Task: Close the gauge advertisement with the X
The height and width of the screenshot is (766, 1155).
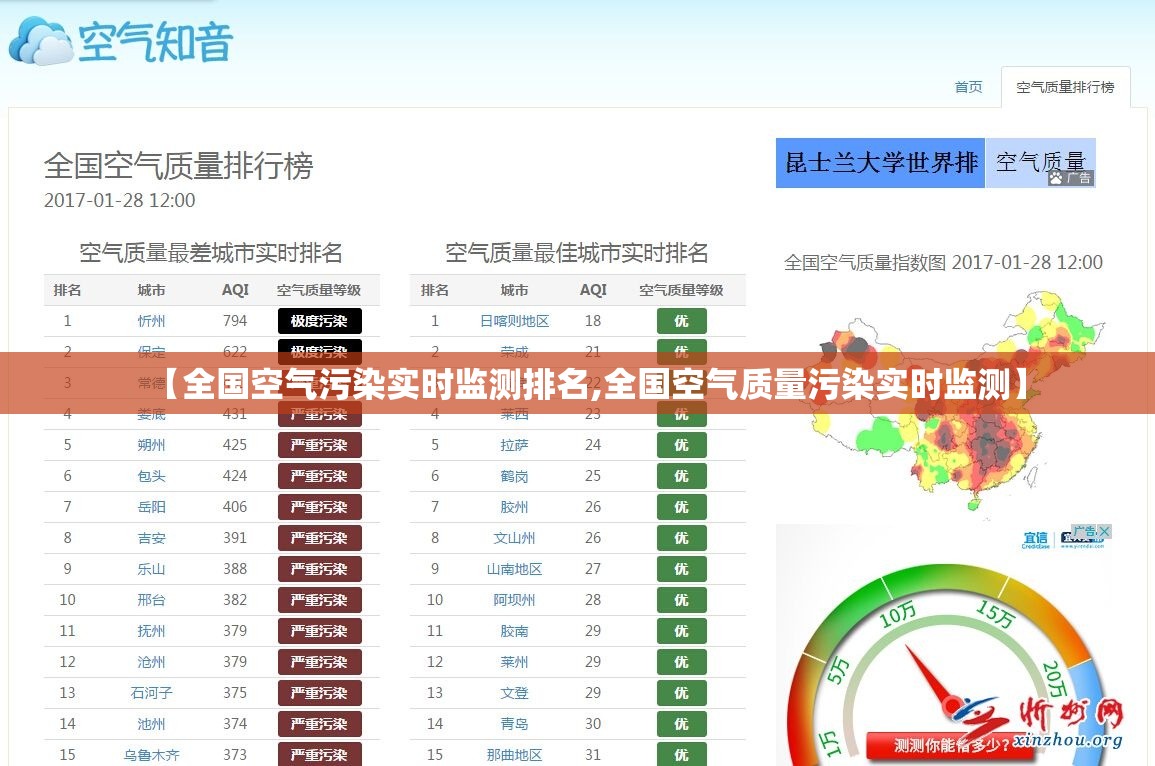Action: click(1104, 531)
